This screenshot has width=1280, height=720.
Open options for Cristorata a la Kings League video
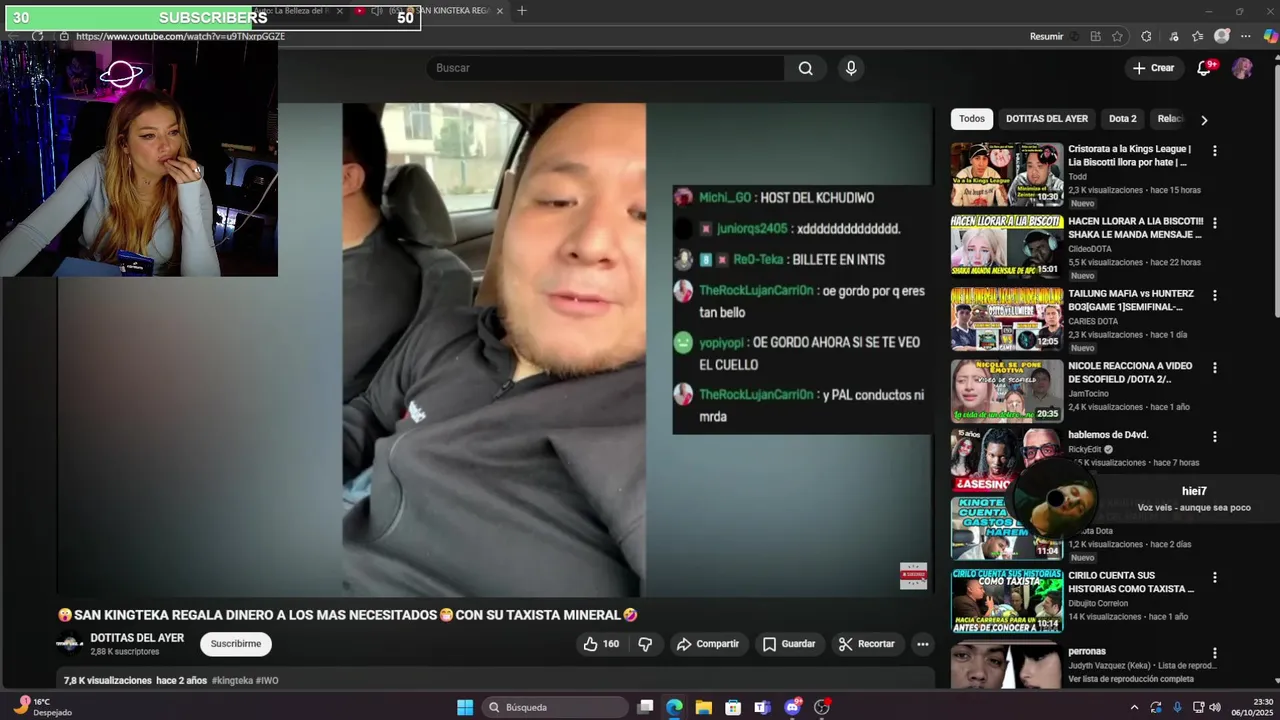coord(1214,150)
